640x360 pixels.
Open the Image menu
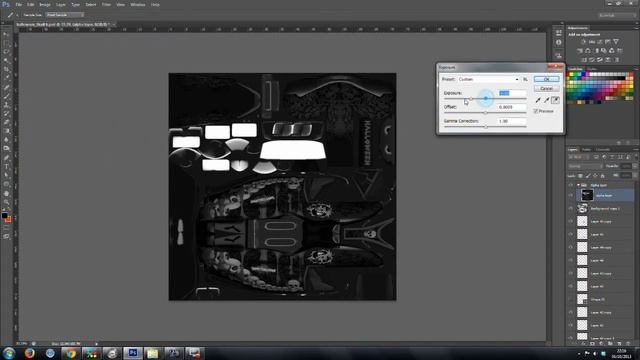[45, 4]
